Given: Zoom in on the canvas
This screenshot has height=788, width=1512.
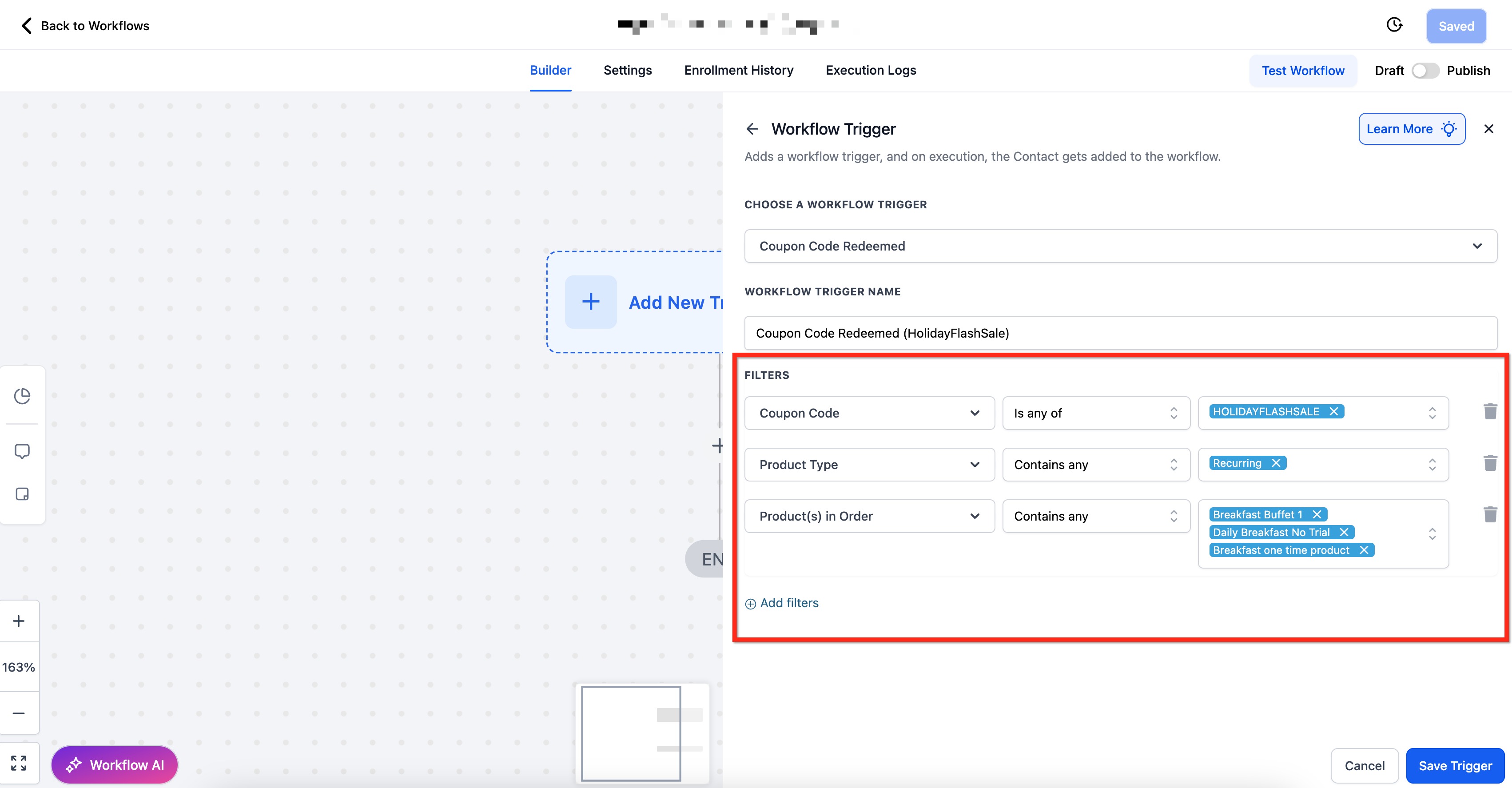Looking at the screenshot, I should (x=19, y=621).
